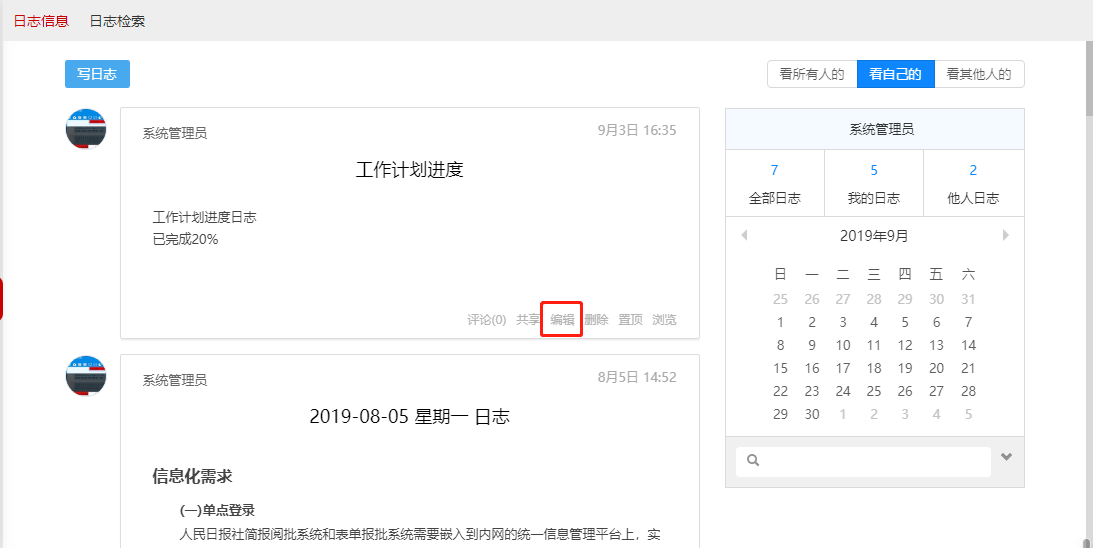Viewport: 1093px width, 548px height.
Task: Select 看所有人的 view filter
Action: coord(811,74)
